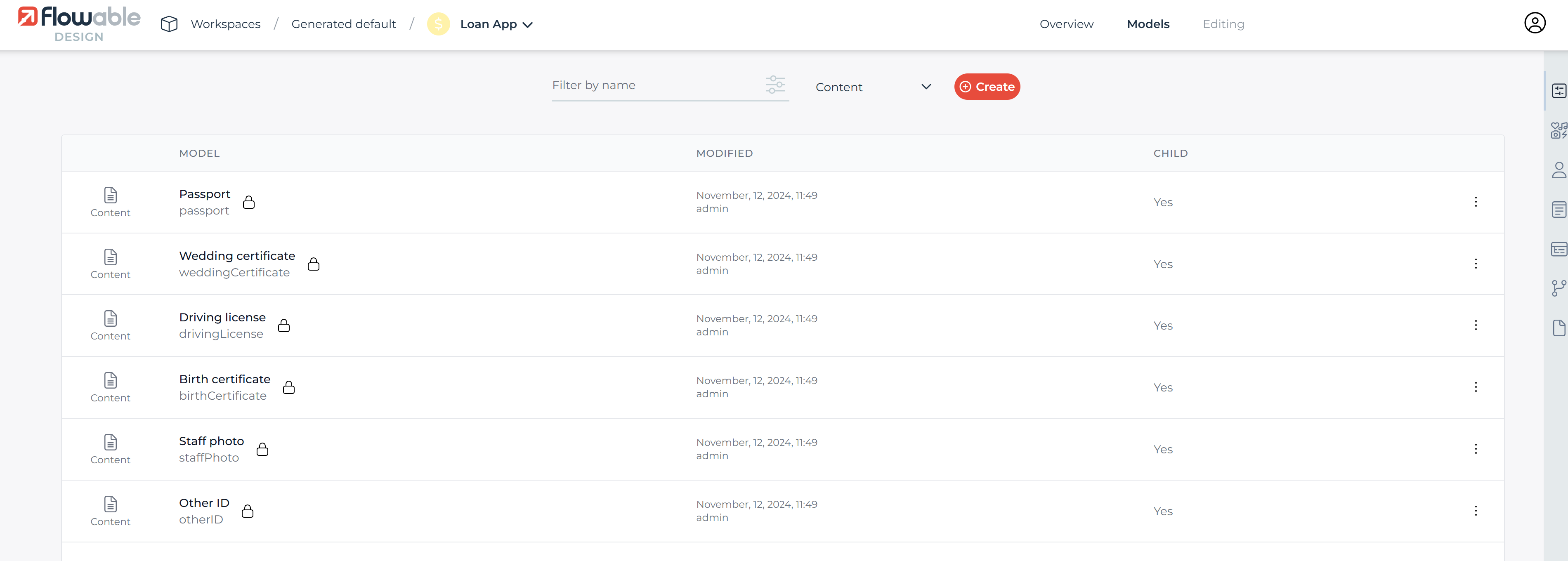
Task: Open the user person sidebar icon
Action: [1558, 170]
